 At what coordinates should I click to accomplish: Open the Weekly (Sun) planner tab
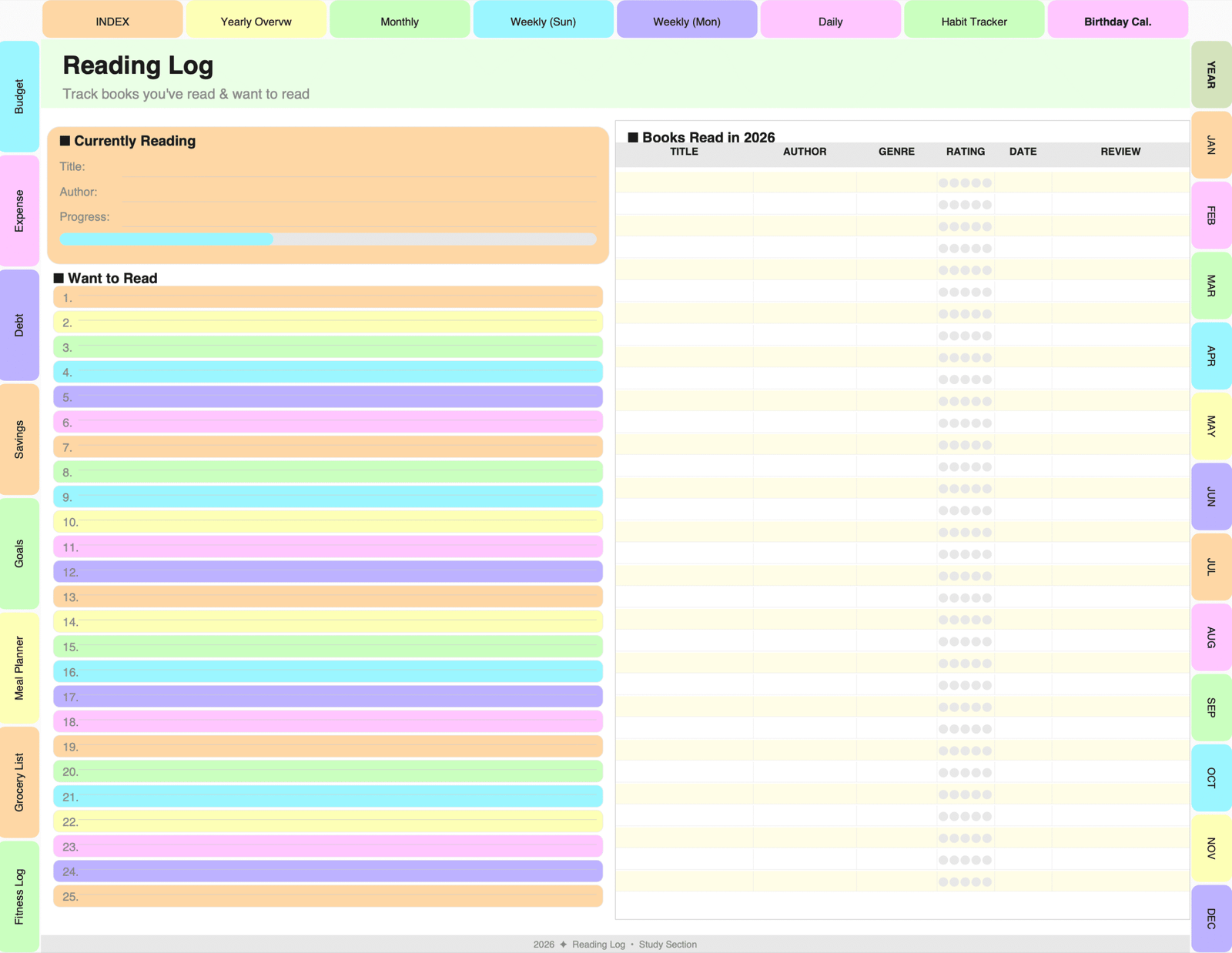pyautogui.click(x=543, y=21)
